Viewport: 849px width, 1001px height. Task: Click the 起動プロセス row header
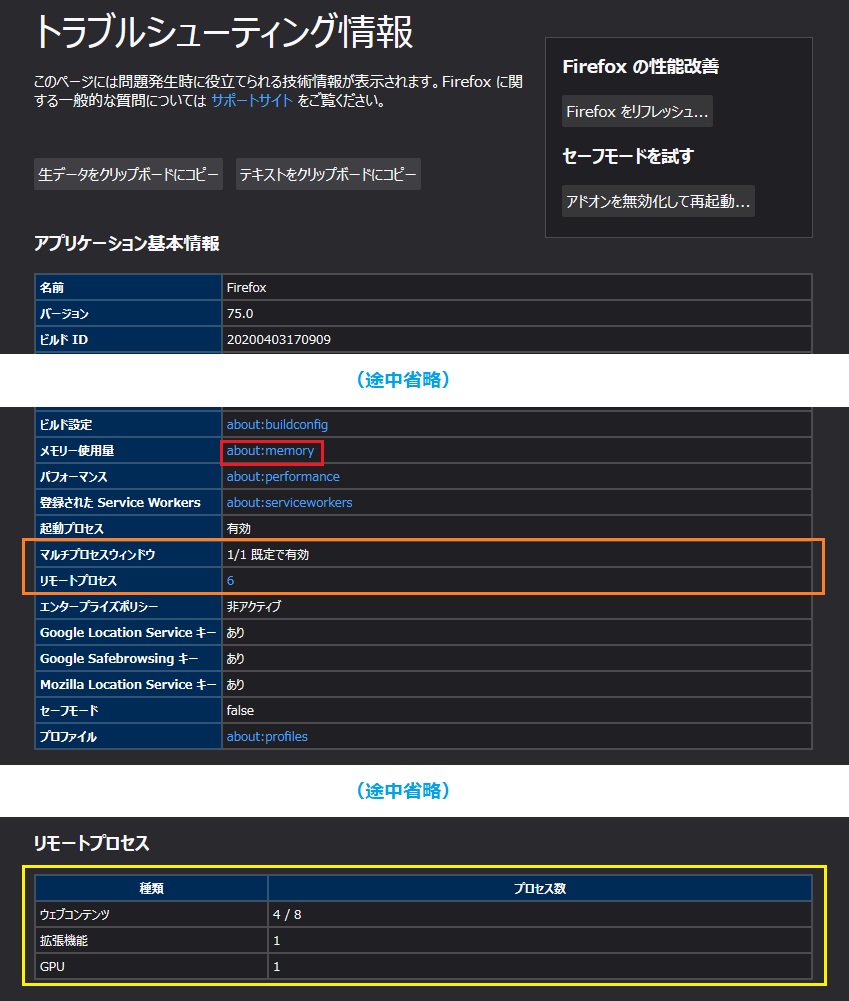click(128, 529)
